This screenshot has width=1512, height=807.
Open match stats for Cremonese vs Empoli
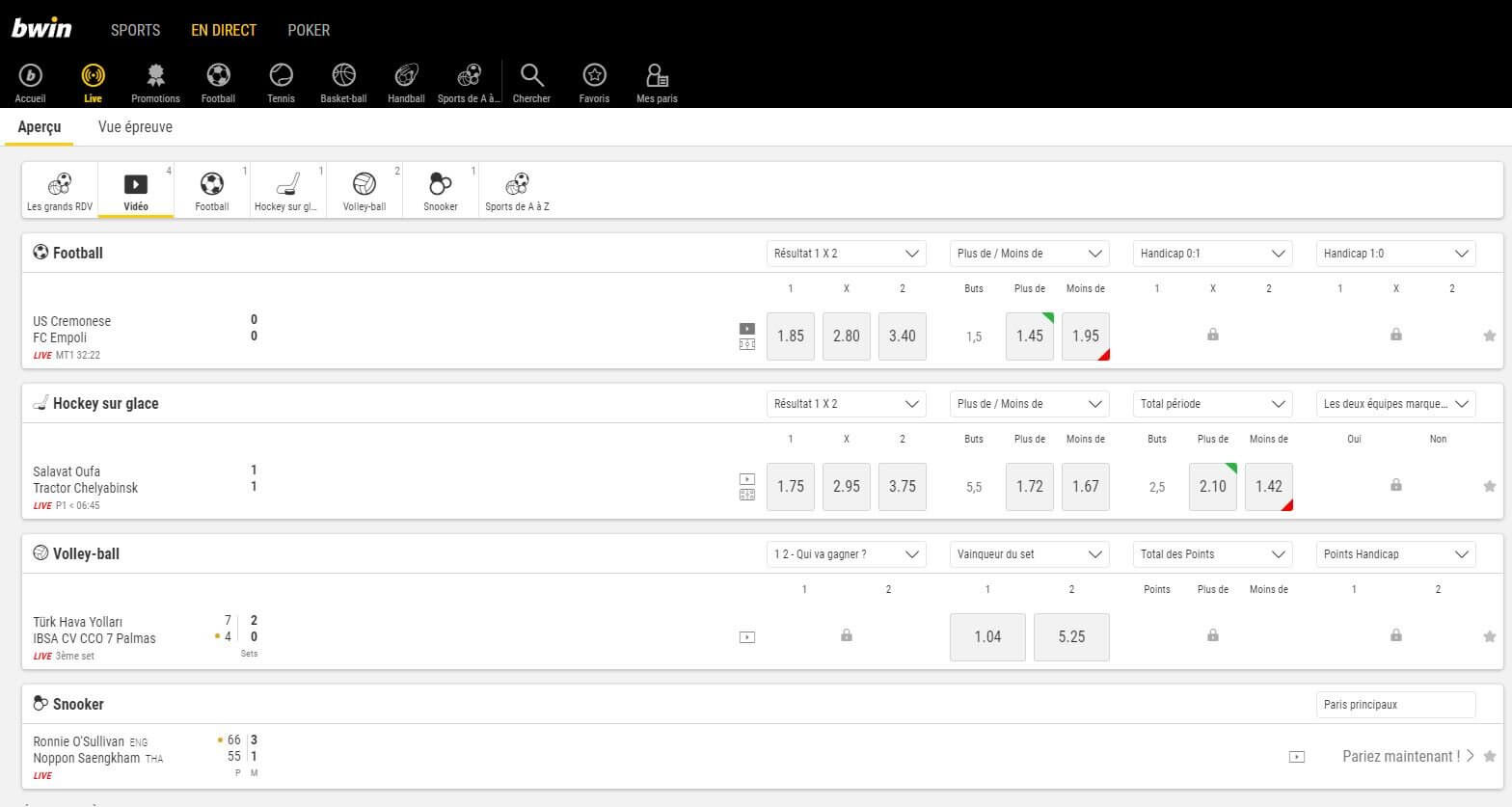(747, 344)
